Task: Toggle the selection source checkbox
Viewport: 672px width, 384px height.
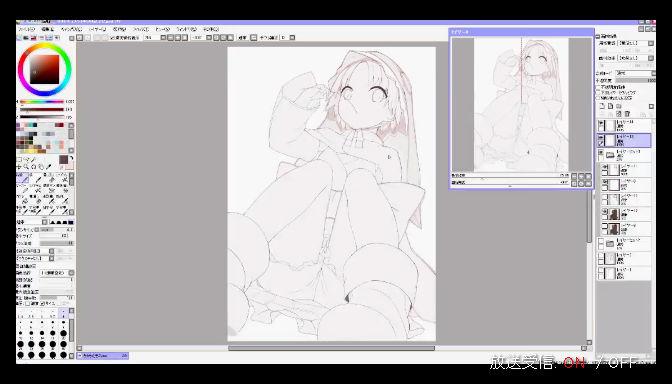Action: [x=598, y=98]
